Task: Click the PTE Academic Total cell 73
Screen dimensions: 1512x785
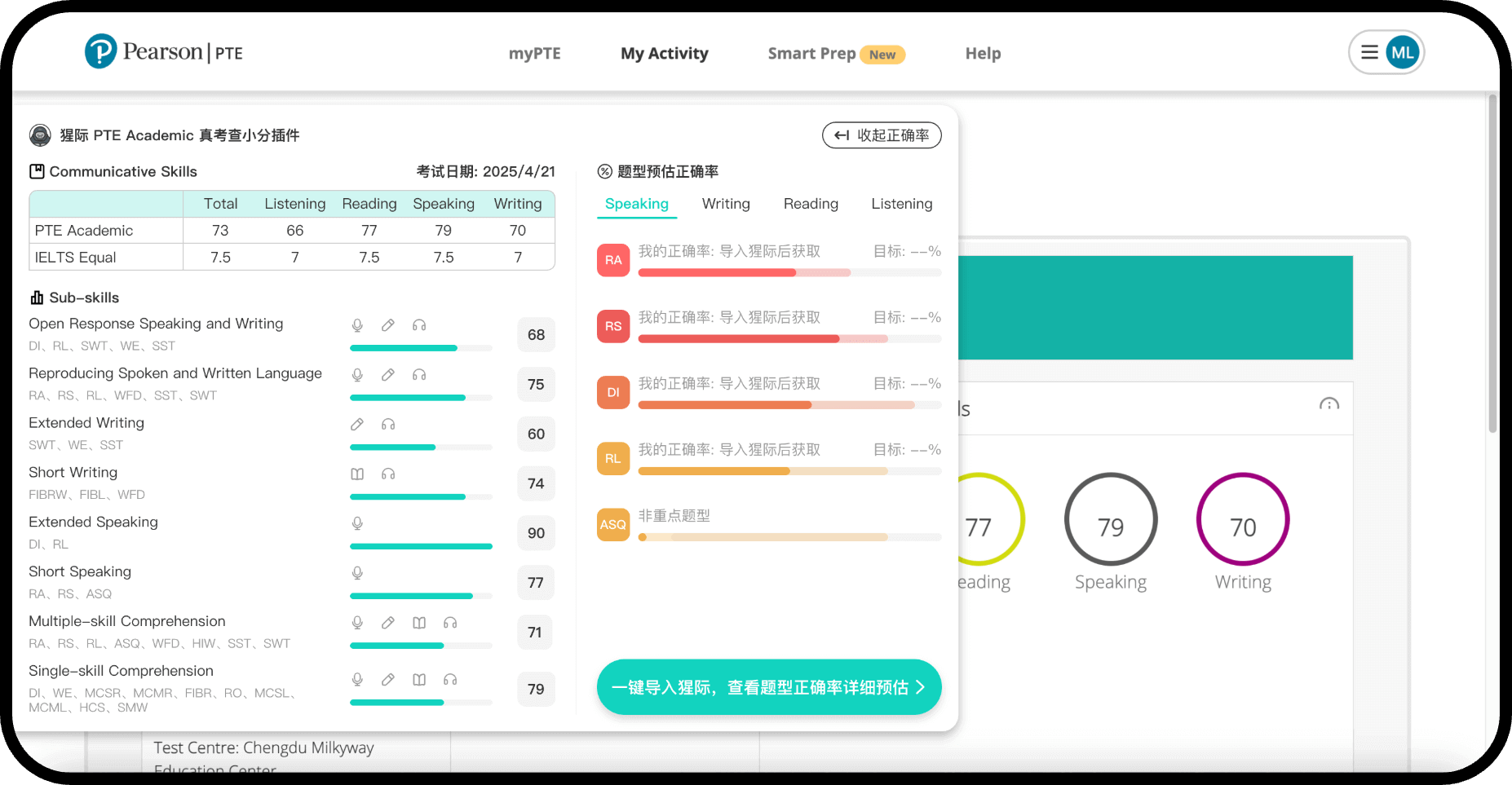Action: coord(220,231)
